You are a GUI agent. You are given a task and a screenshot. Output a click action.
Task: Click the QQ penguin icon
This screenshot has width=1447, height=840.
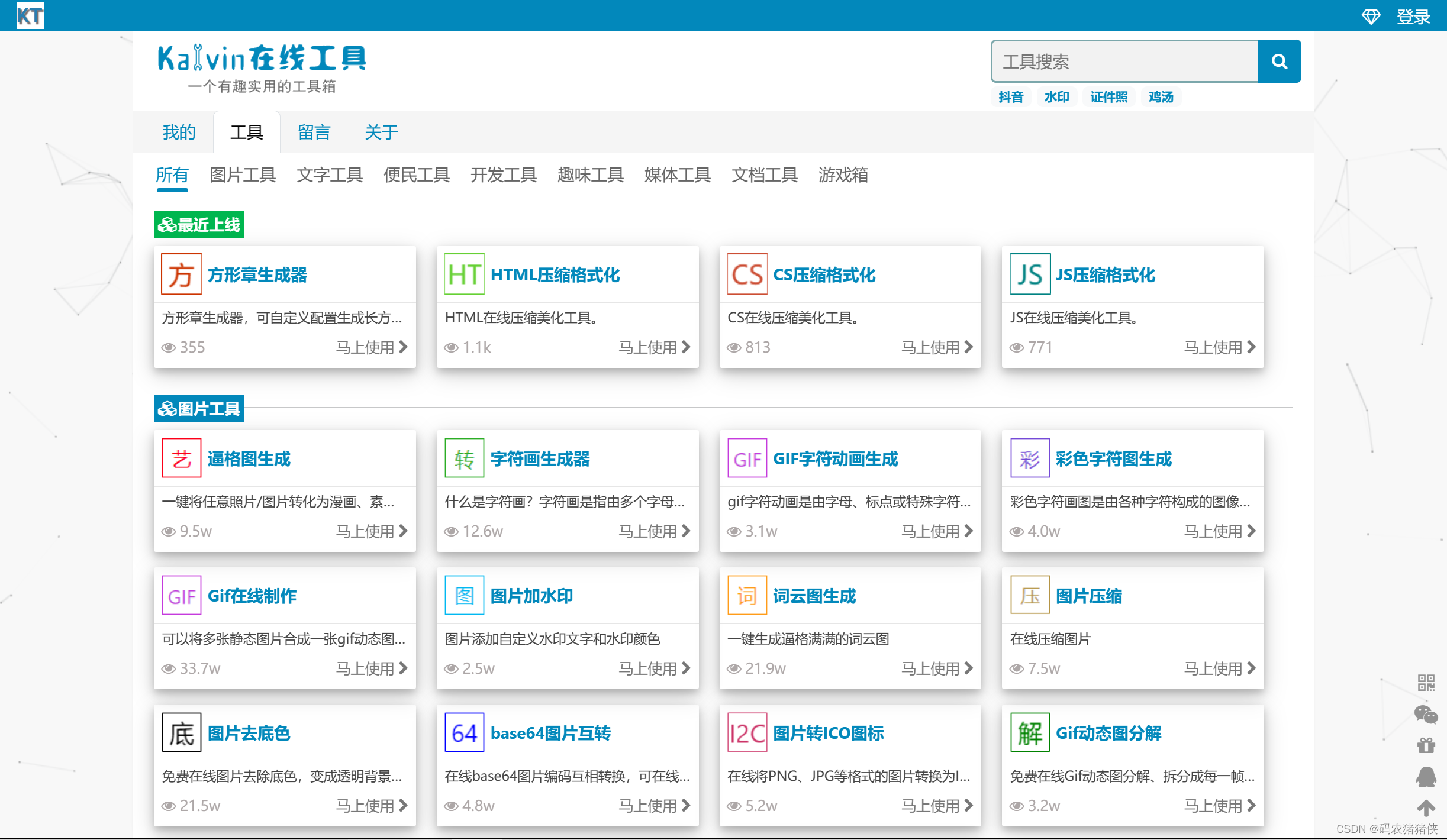pyautogui.click(x=1426, y=777)
